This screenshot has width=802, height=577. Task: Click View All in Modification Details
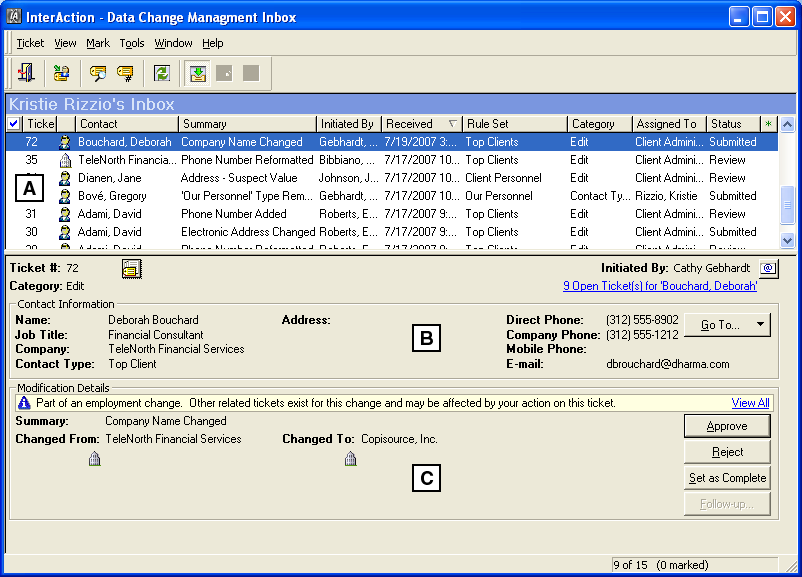pyautogui.click(x=750, y=403)
